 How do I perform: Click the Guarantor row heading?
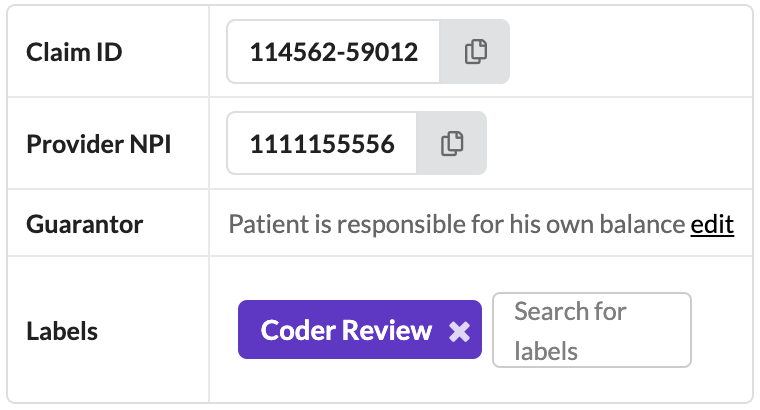coord(85,224)
